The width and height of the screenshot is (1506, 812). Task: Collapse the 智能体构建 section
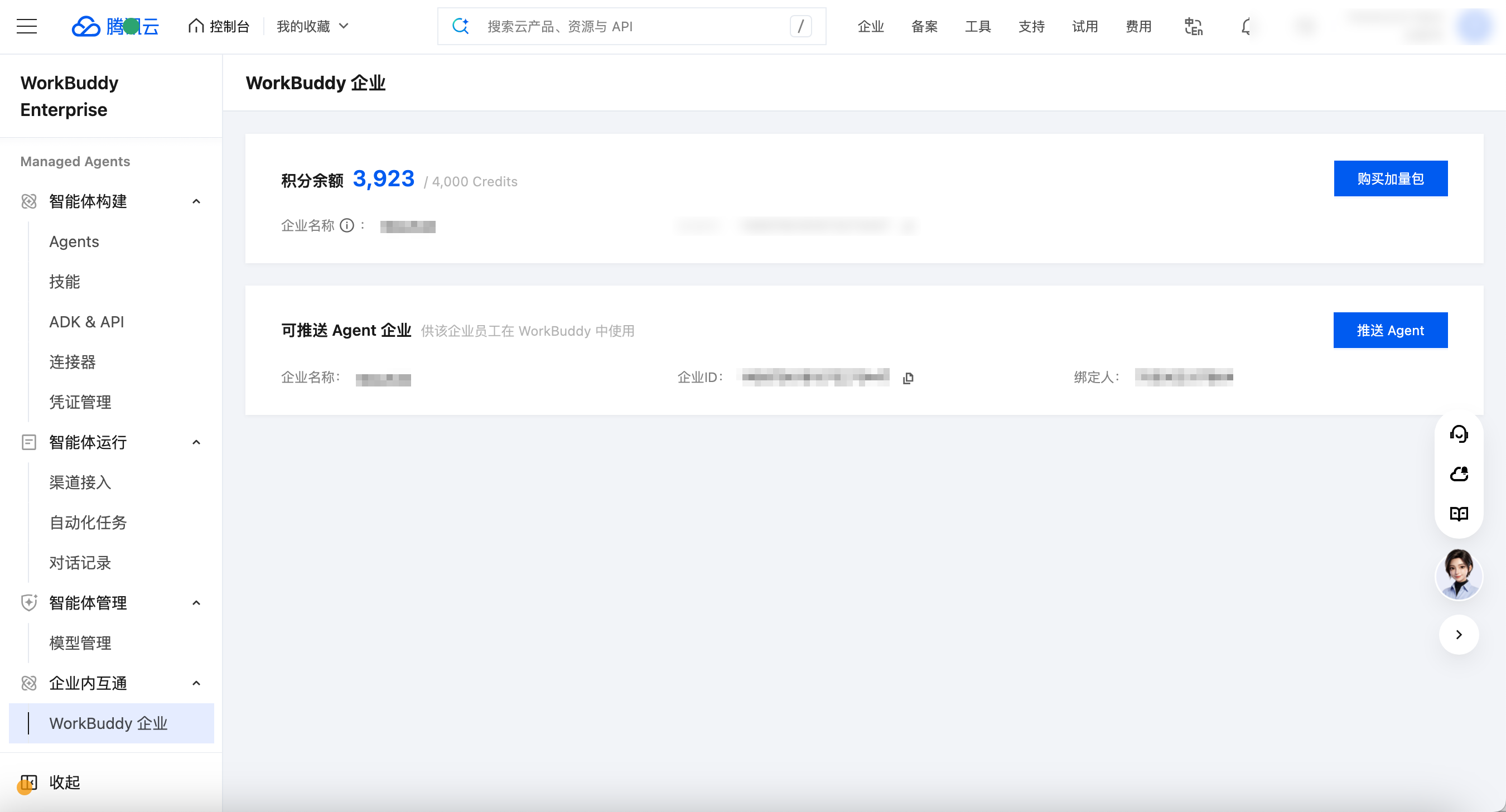click(x=196, y=202)
